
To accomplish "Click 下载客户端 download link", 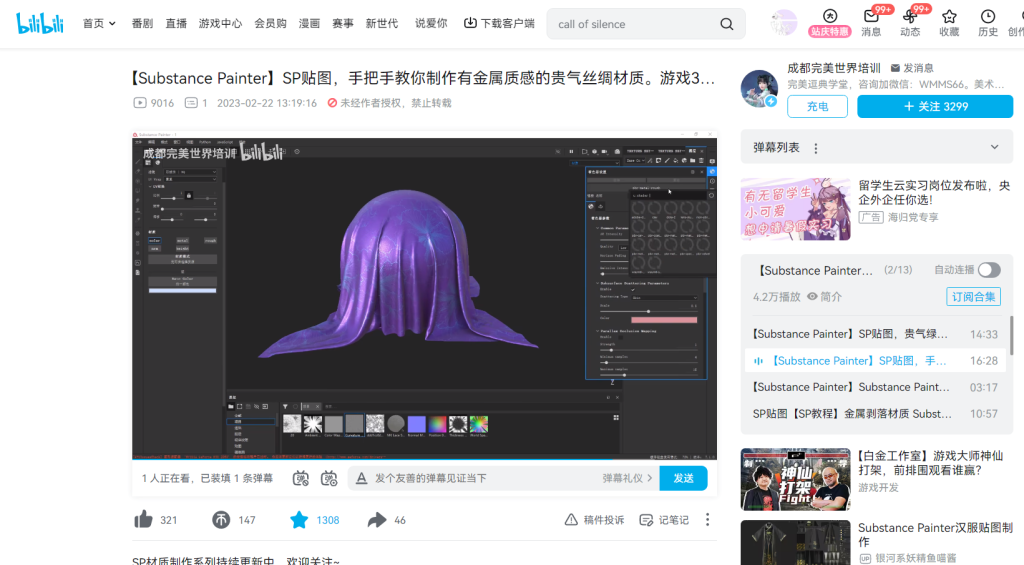I will click(x=499, y=24).
